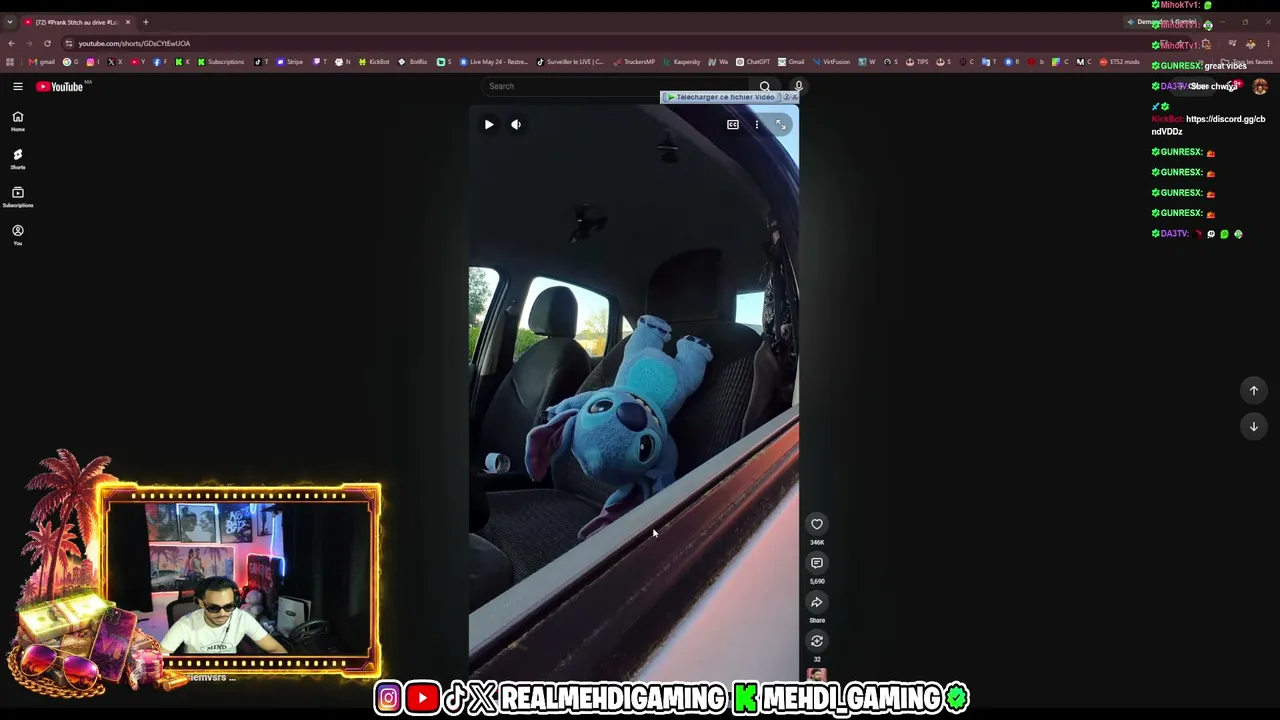Start voice search with microphone
1280x720 pixels.
click(798, 86)
